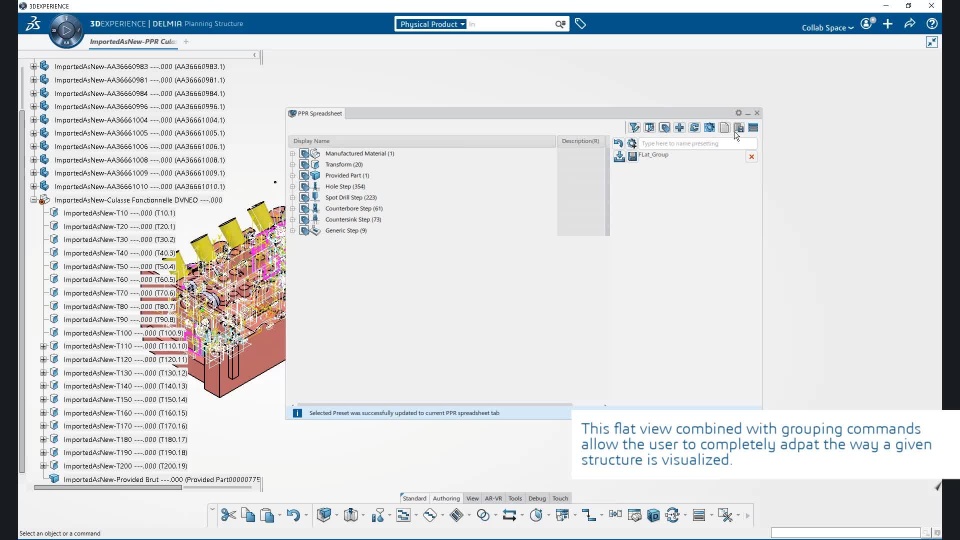This screenshot has height=540, width=960.
Task: Switch to the Authoring toolbar tab
Action: pyautogui.click(x=446, y=498)
